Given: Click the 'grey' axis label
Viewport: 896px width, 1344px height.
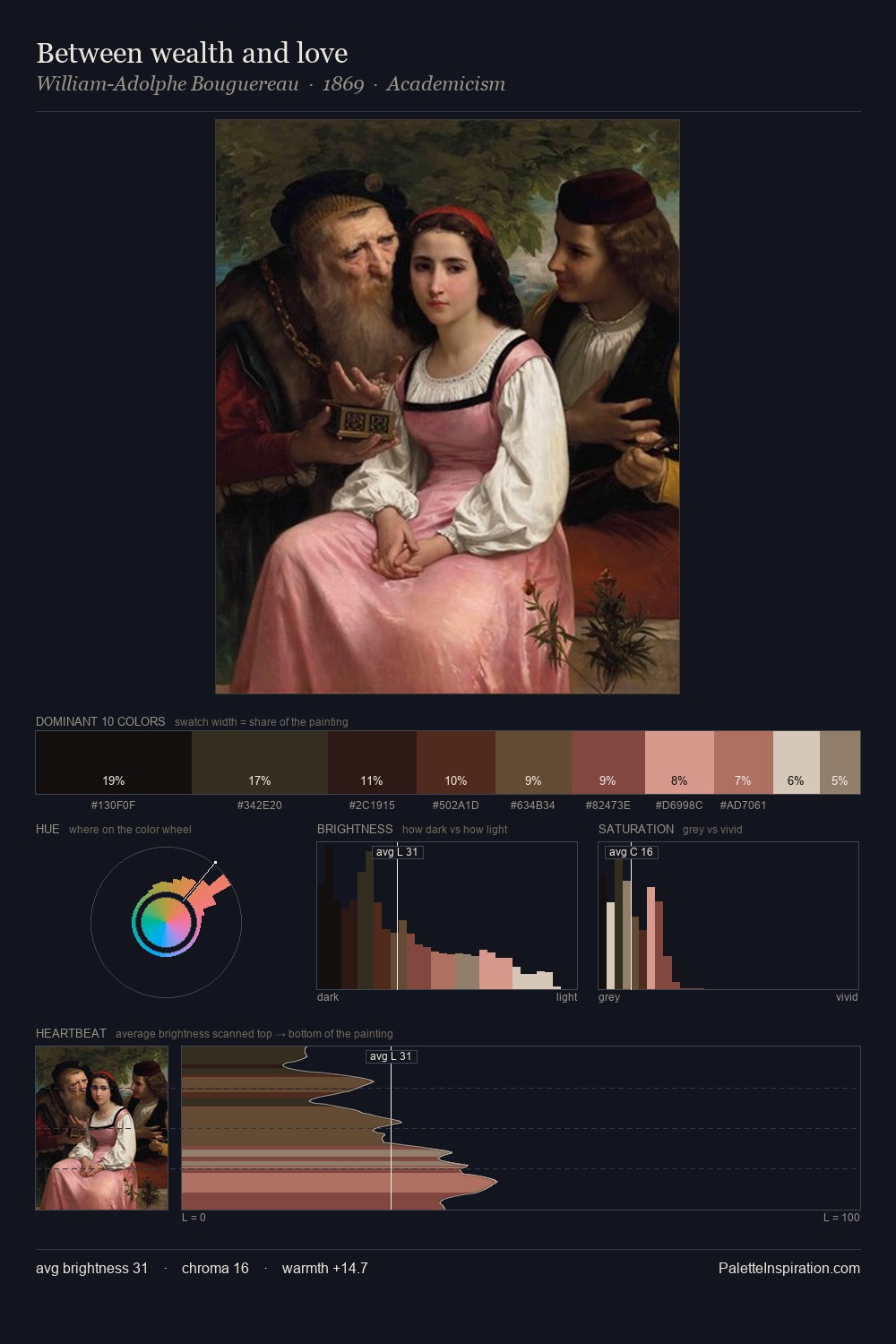Looking at the screenshot, I should pyautogui.click(x=609, y=997).
